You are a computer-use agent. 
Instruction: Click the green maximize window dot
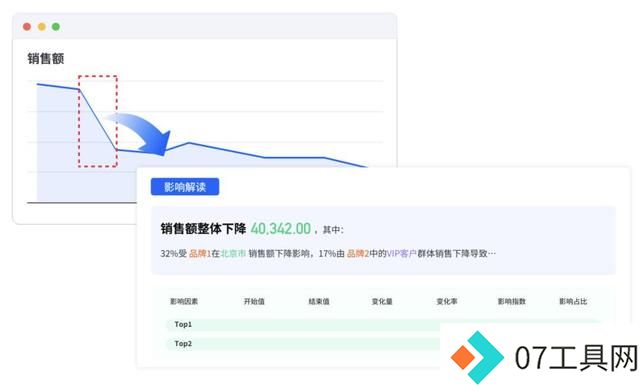point(56,27)
